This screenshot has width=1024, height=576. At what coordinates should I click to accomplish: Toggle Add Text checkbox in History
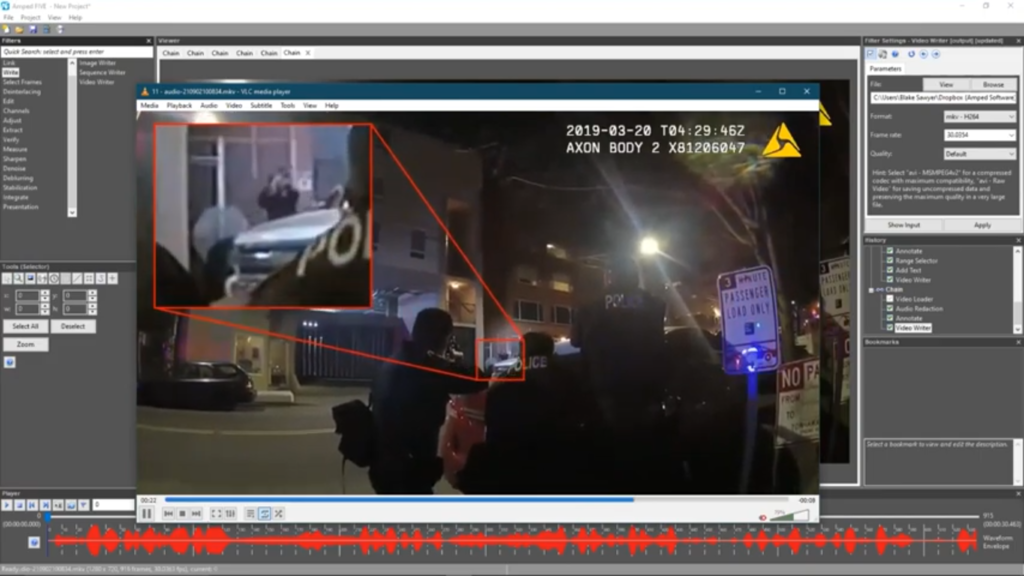tap(889, 270)
